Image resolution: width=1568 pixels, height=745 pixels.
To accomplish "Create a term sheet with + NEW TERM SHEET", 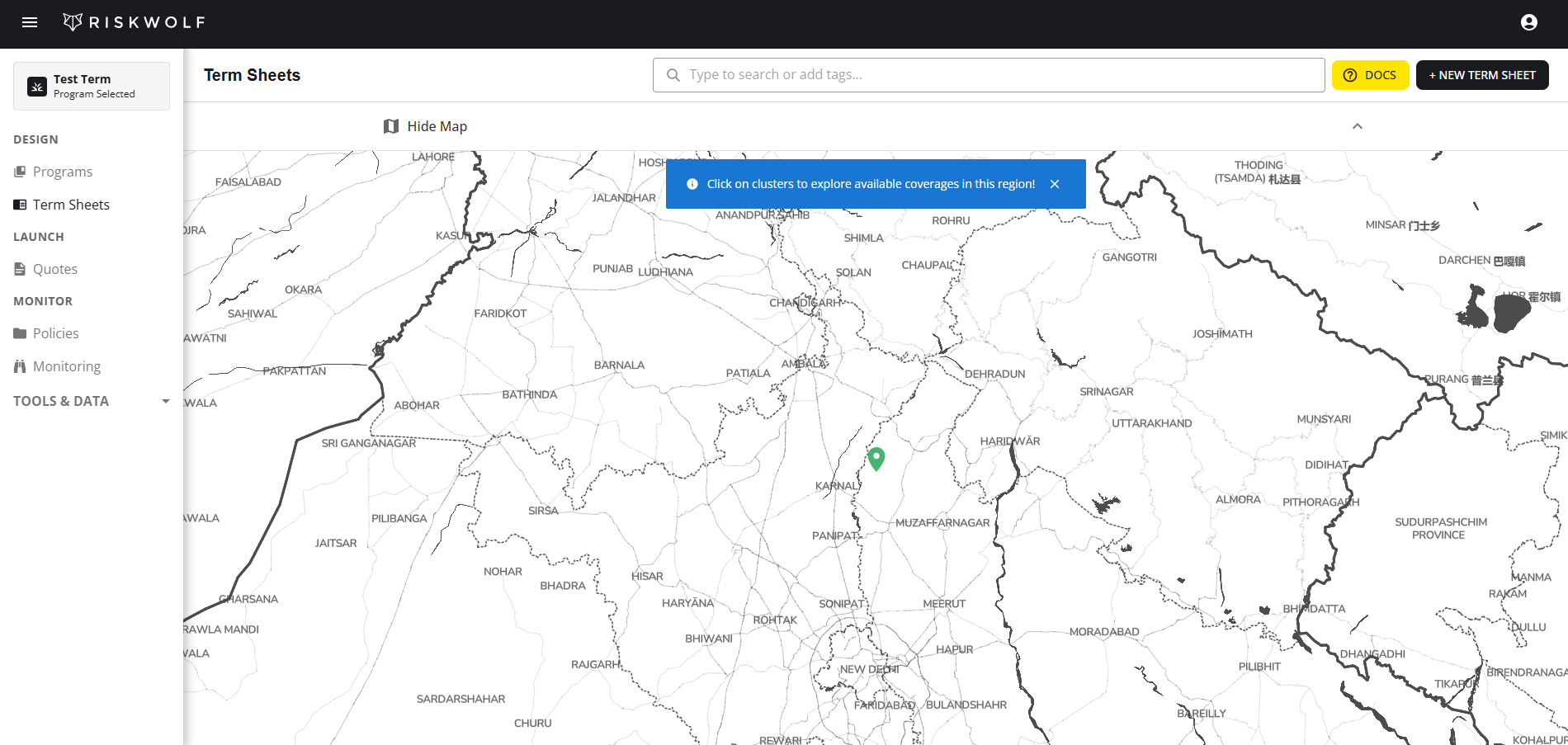I will click(1481, 74).
